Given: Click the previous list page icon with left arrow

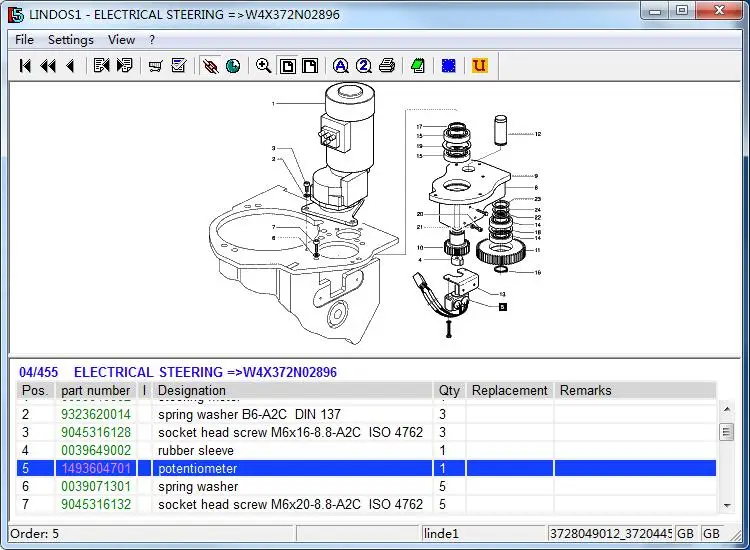Looking at the screenshot, I should 101,66.
